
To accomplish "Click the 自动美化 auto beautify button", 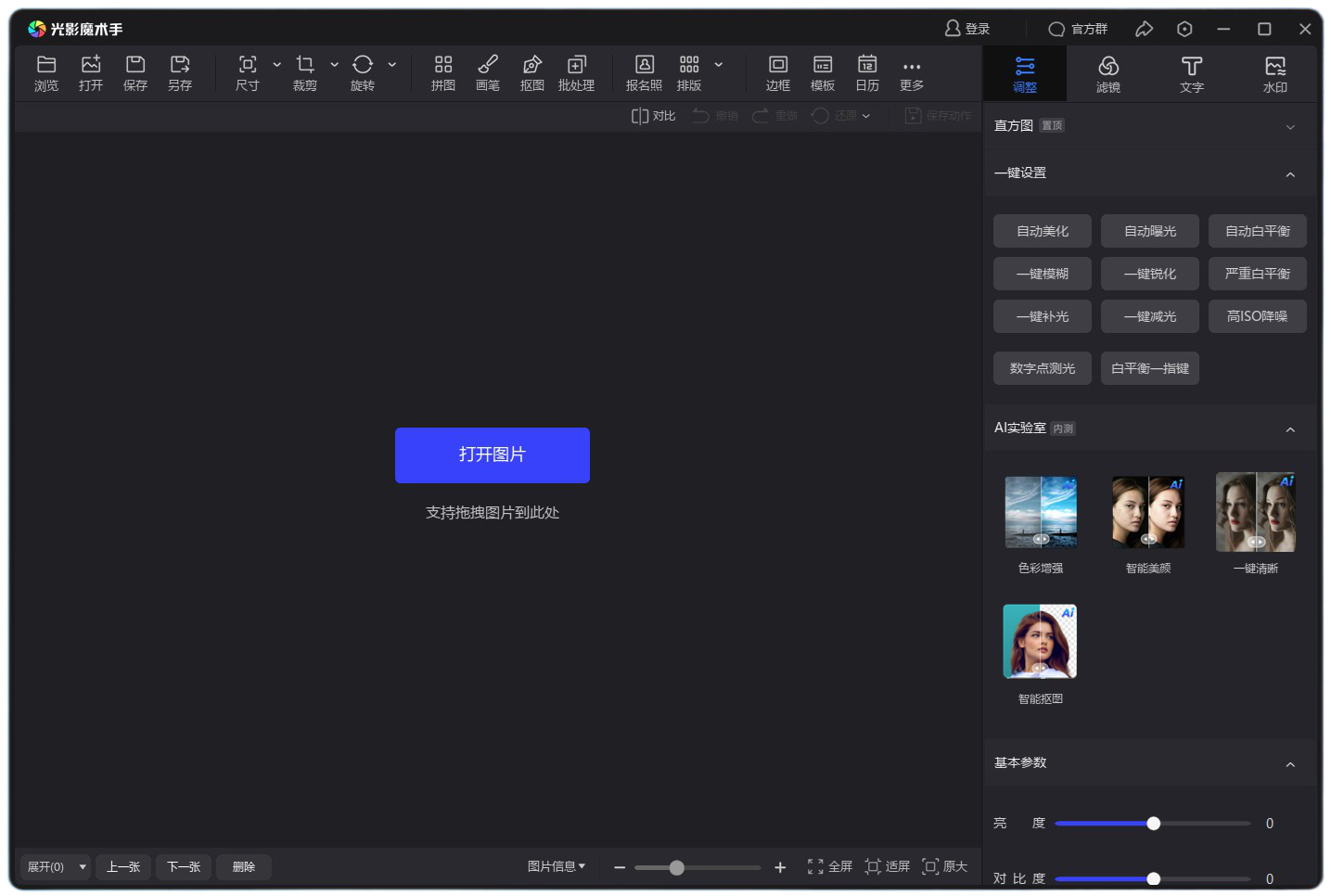I will 1043,231.
